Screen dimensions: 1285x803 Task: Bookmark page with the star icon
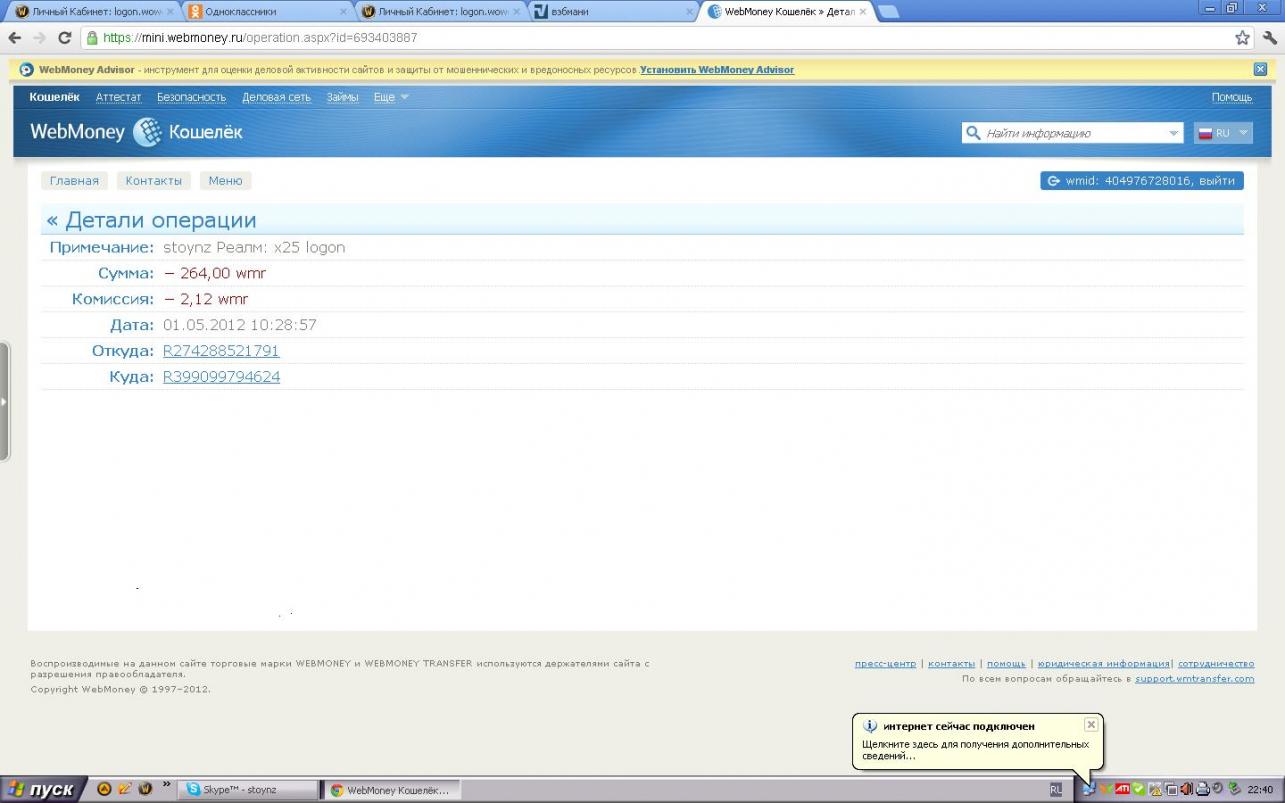coord(1242,38)
